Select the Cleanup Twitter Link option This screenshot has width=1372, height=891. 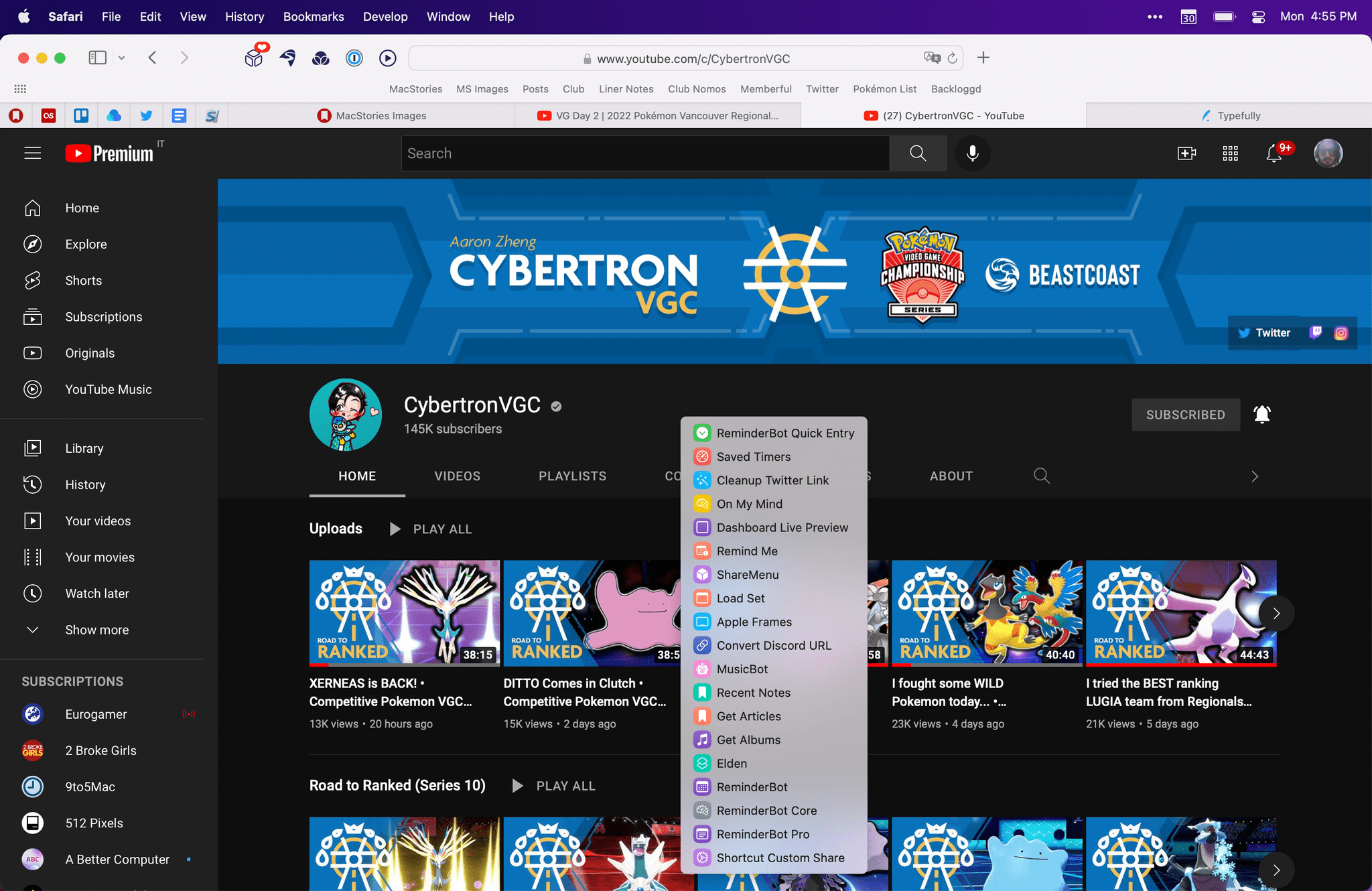coord(772,480)
